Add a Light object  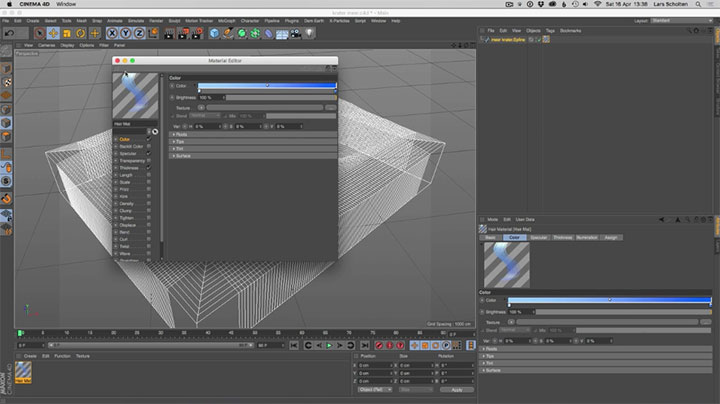tap(309, 33)
